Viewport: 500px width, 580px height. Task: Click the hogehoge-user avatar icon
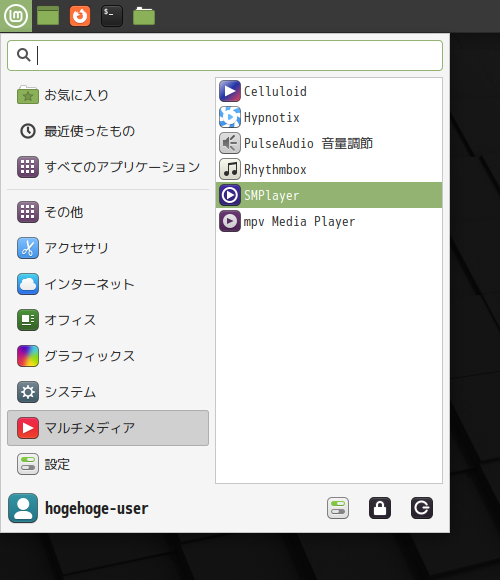coord(23,508)
